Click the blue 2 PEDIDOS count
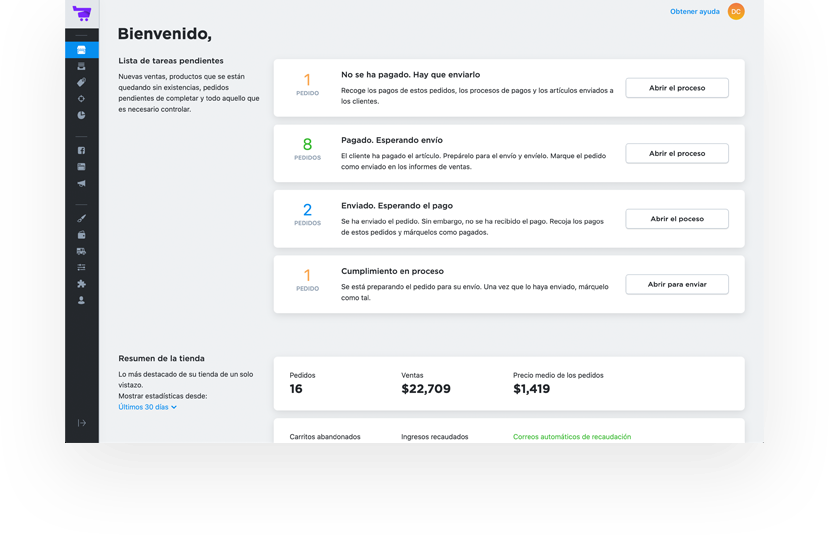This screenshot has width=829, height=535. point(307,214)
